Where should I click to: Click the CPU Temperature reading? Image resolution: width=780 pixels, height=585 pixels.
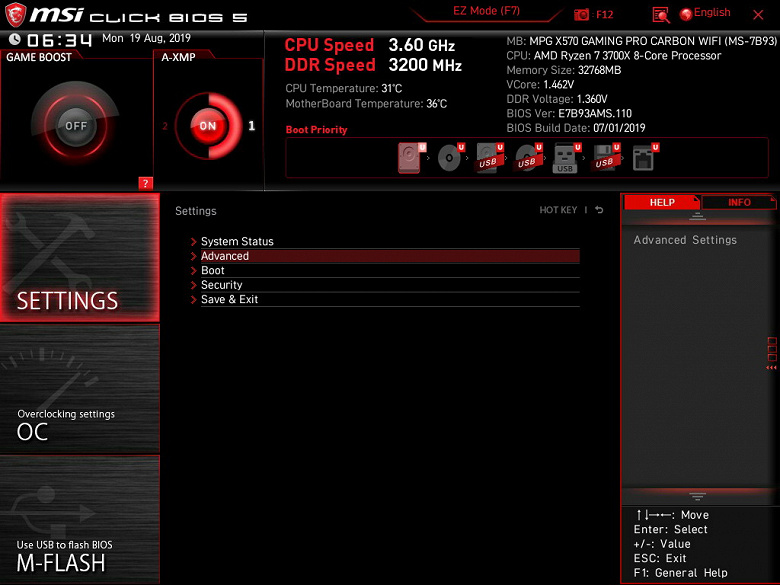(344, 89)
